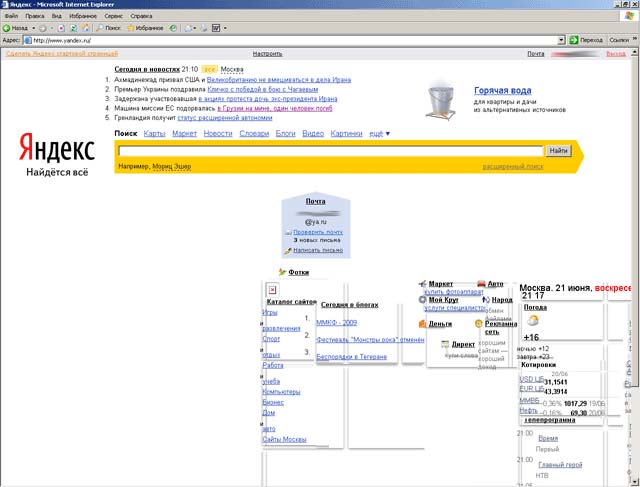
Task: Click the Фотки flower icon
Action: (282, 272)
